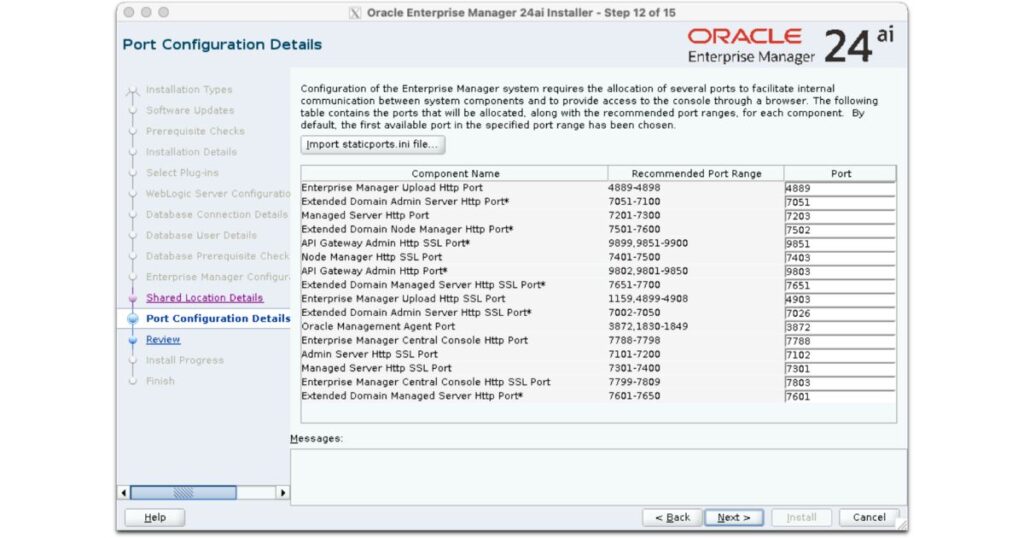Open Help

click(155, 517)
